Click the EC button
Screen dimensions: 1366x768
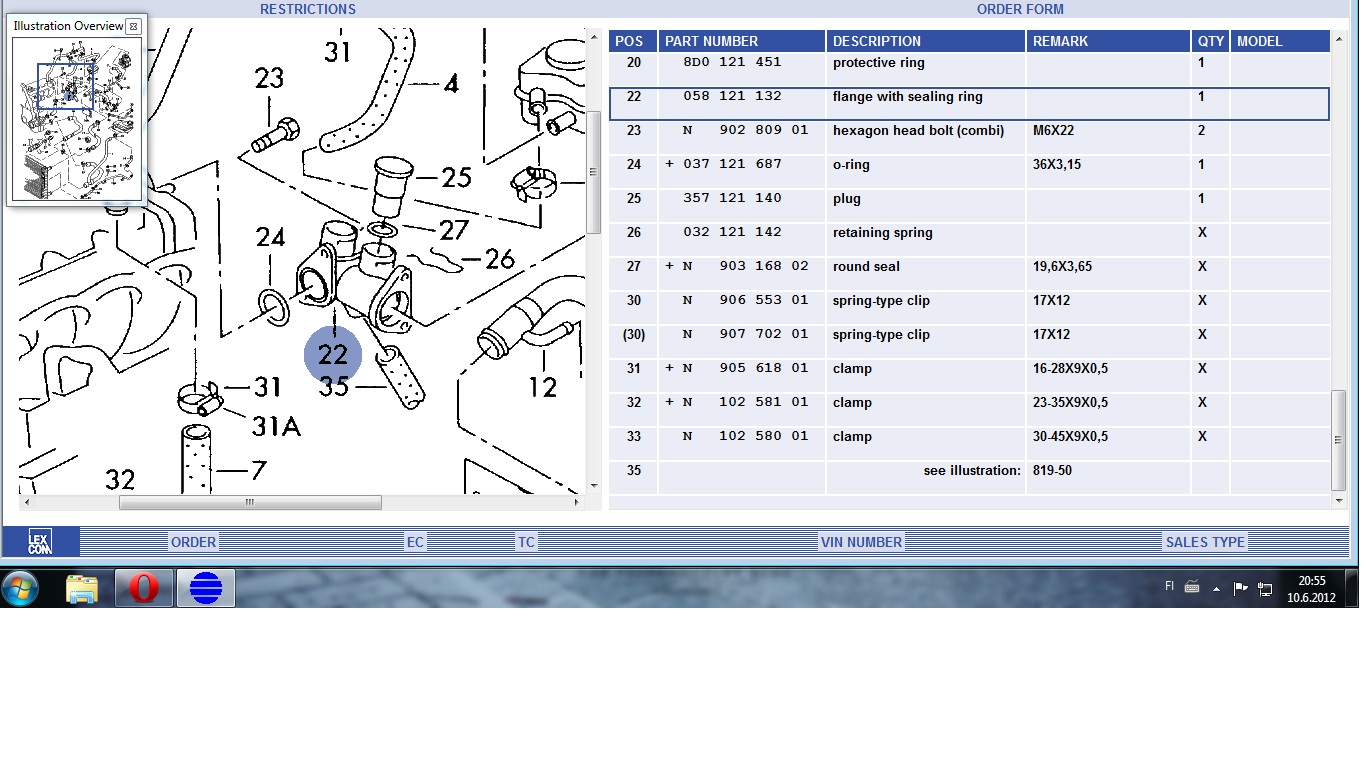tap(415, 542)
